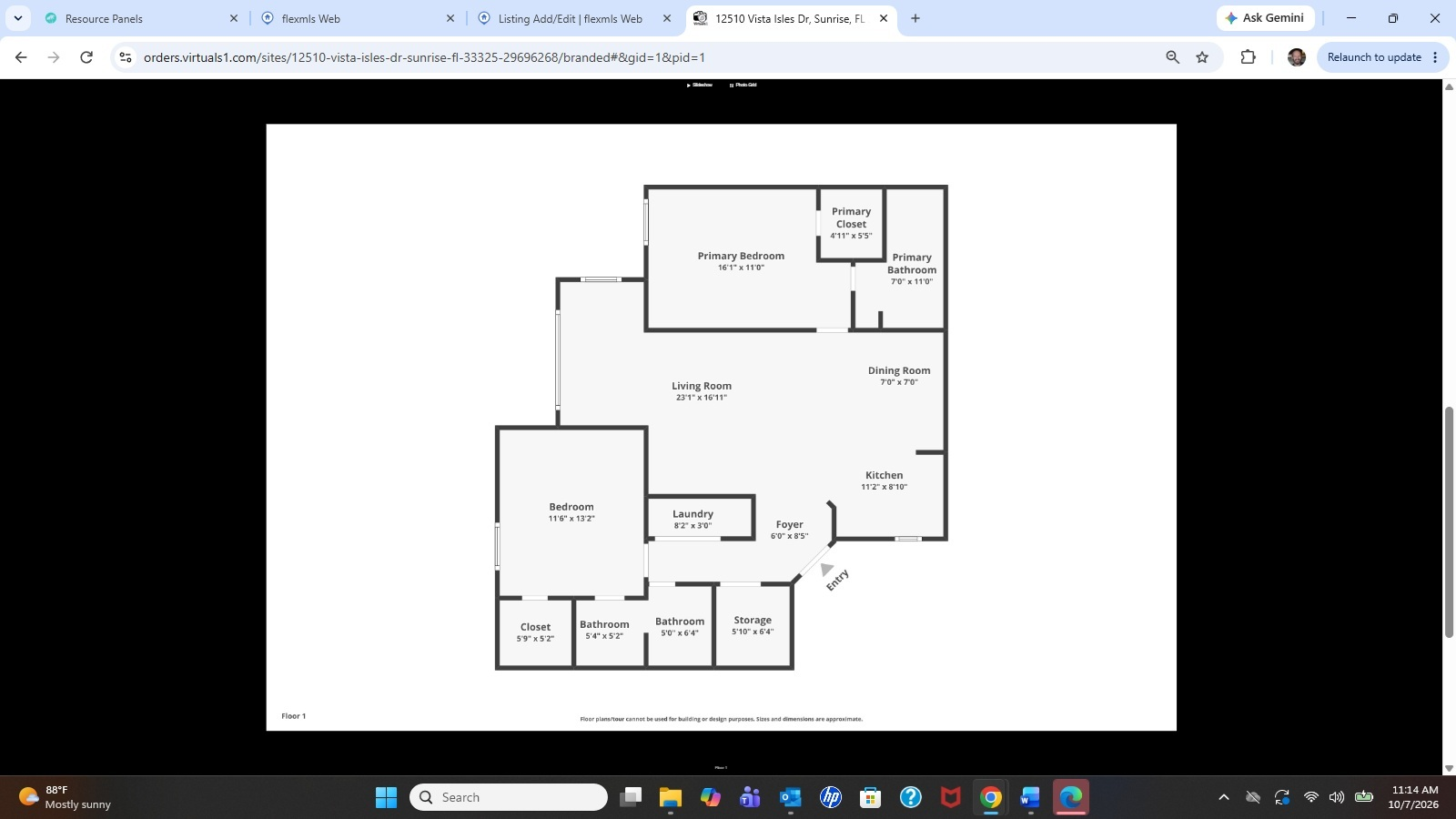Image resolution: width=1456 pixels, height=819 pixels.
Task: View site information icon in address bar
Action: tap(126, 57)
